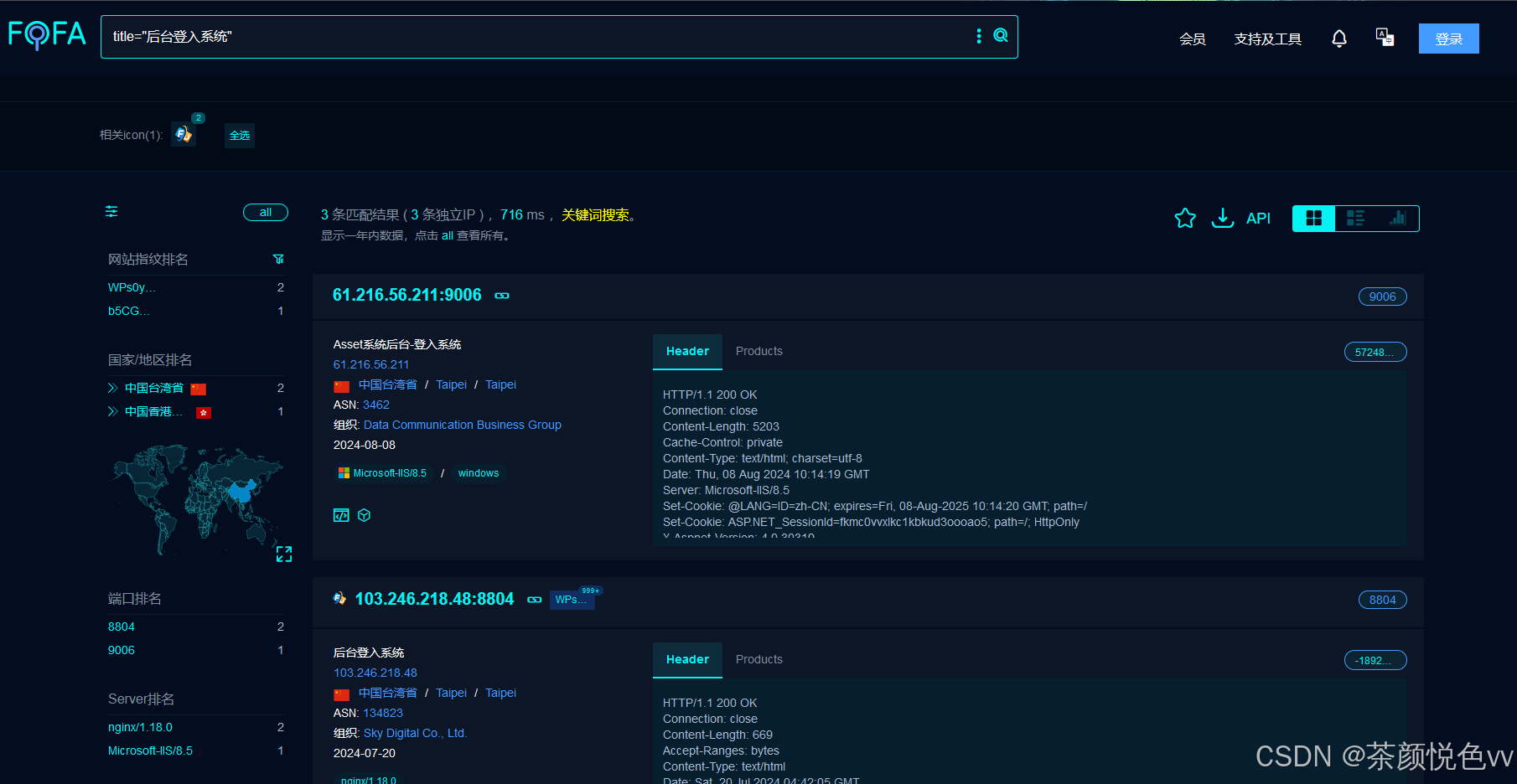Click IP link 103.246.218.48
1517x784 pixels.
click(x=375, y=673)
